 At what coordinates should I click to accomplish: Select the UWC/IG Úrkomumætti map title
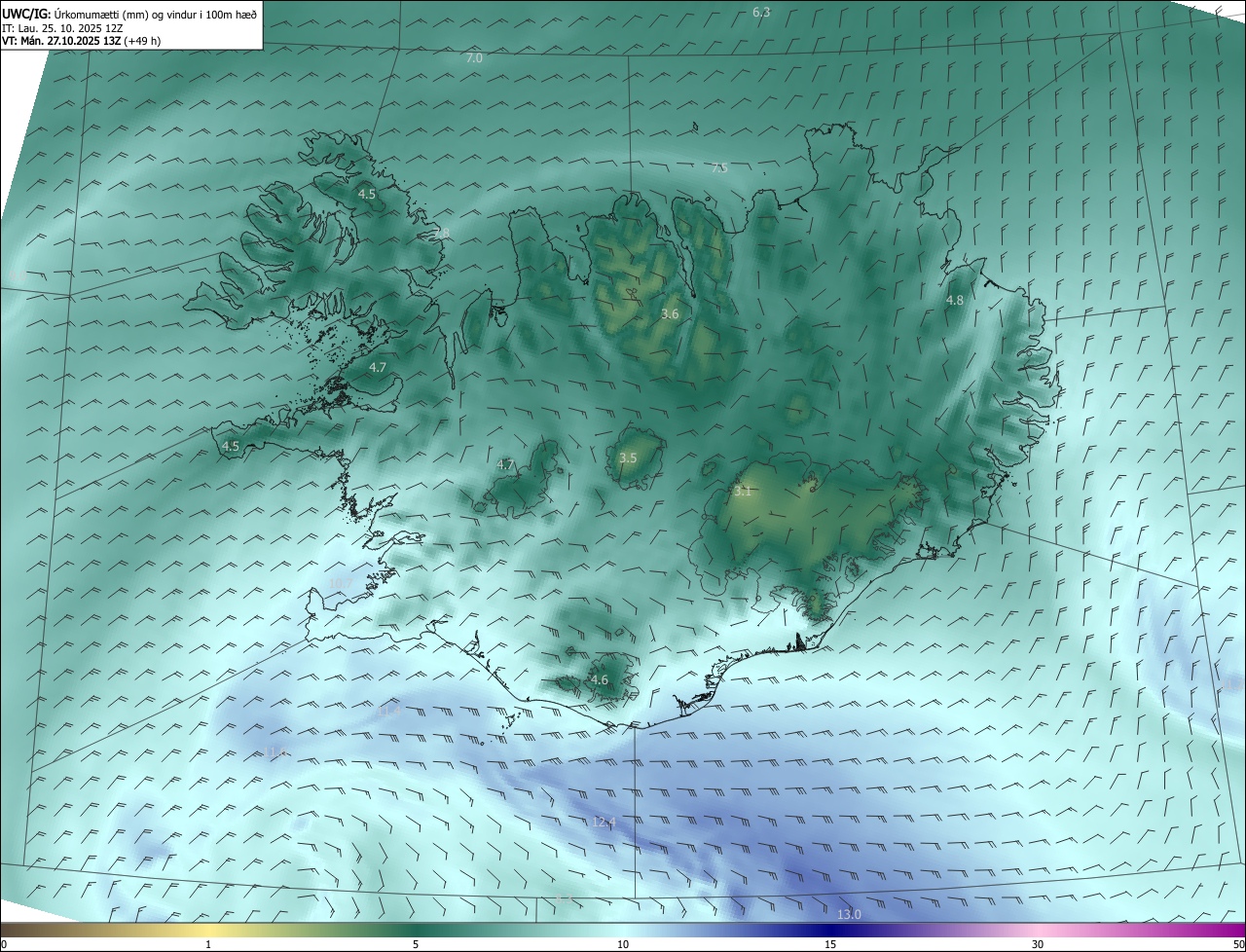click(x=129, y=13)
